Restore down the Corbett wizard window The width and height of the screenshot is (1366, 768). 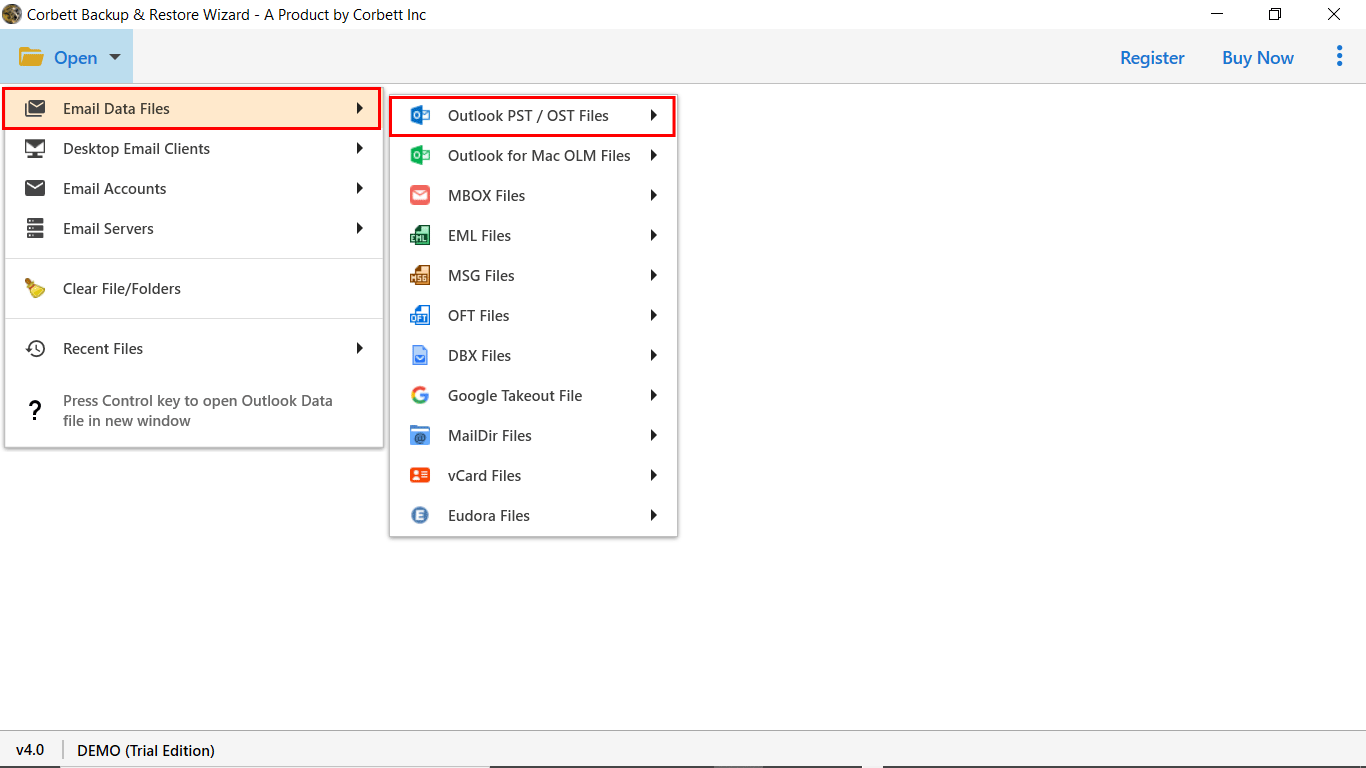(1275, 14)
